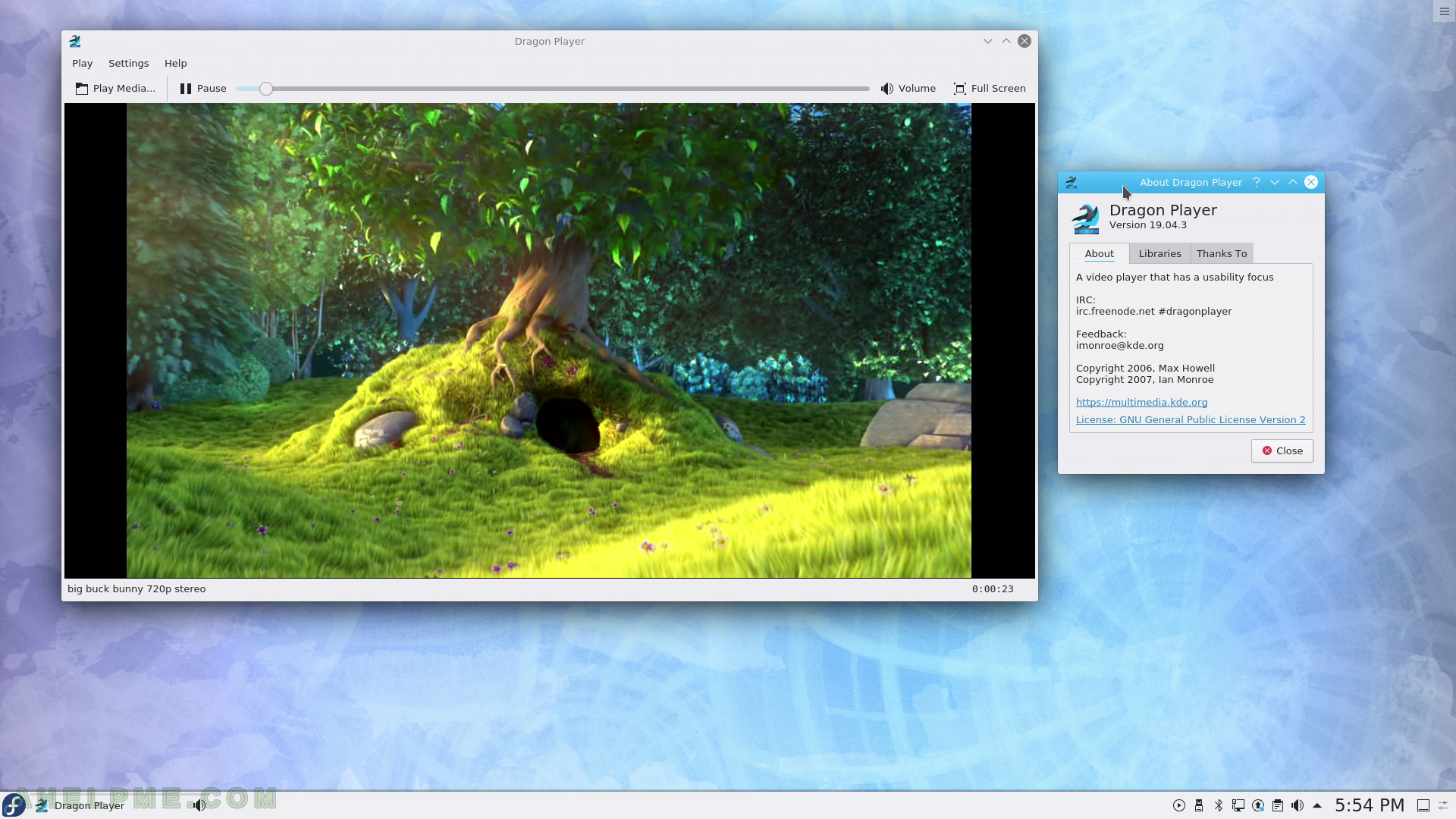Click the large Dragon Player logo
This screenshot has height=819, width=1456.
(x=1085, y=218)
